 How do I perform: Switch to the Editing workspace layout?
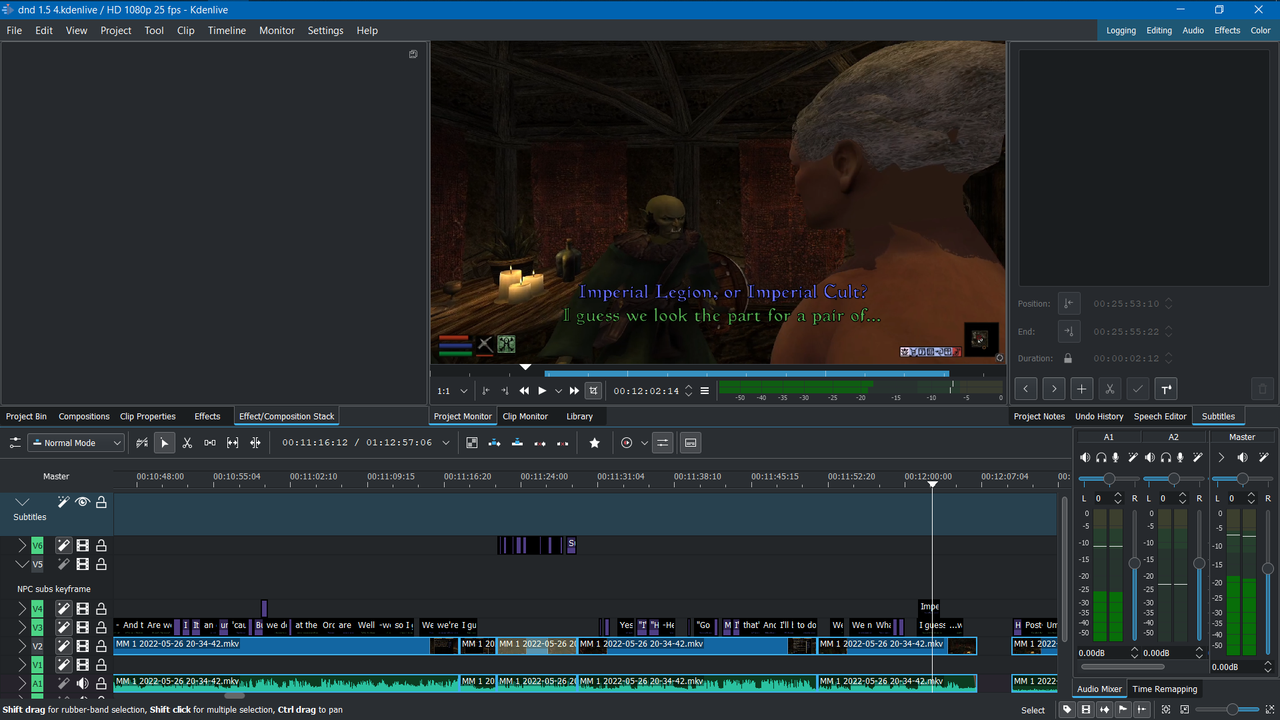pos(1159,30)
